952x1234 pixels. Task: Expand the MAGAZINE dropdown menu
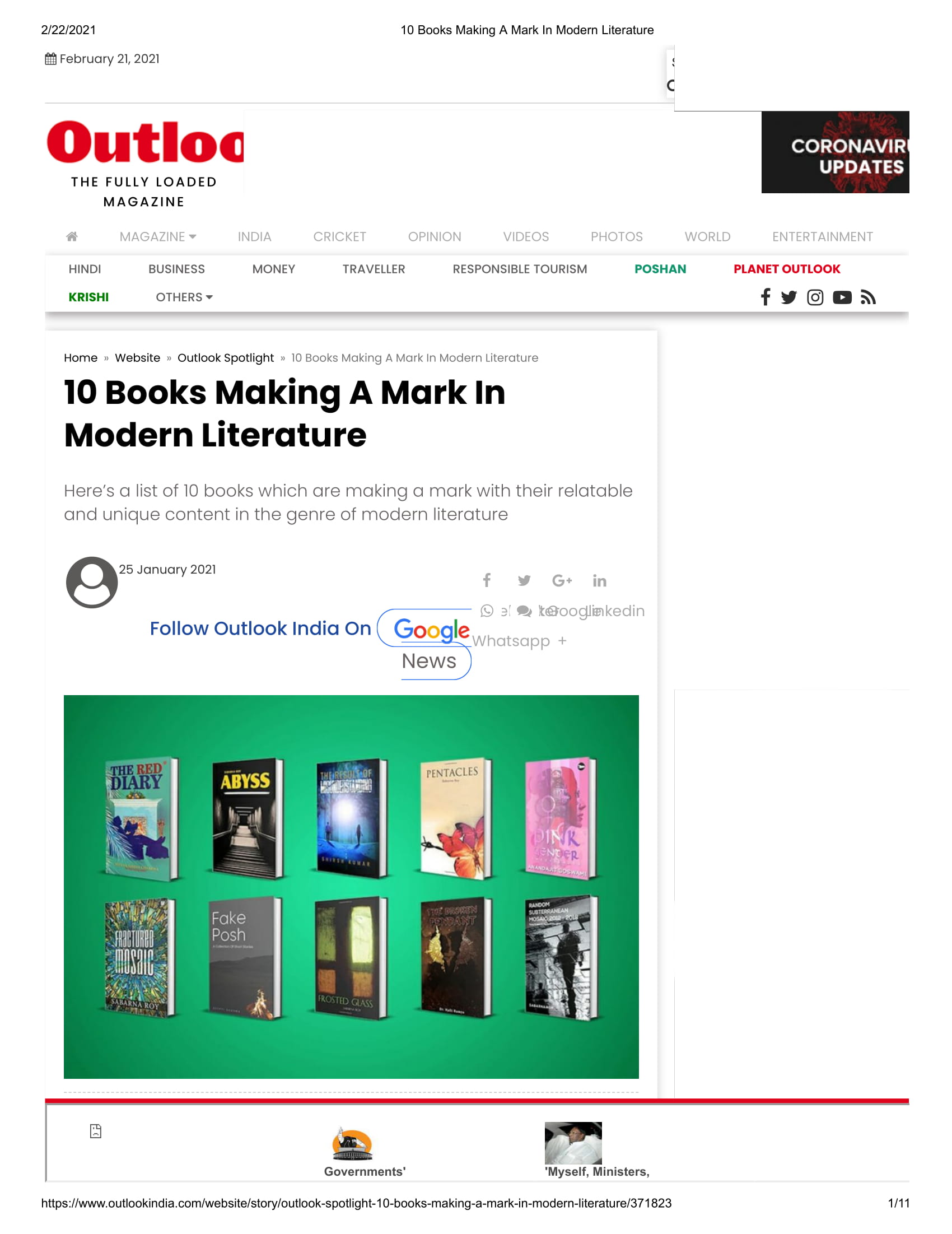[157, 237]
